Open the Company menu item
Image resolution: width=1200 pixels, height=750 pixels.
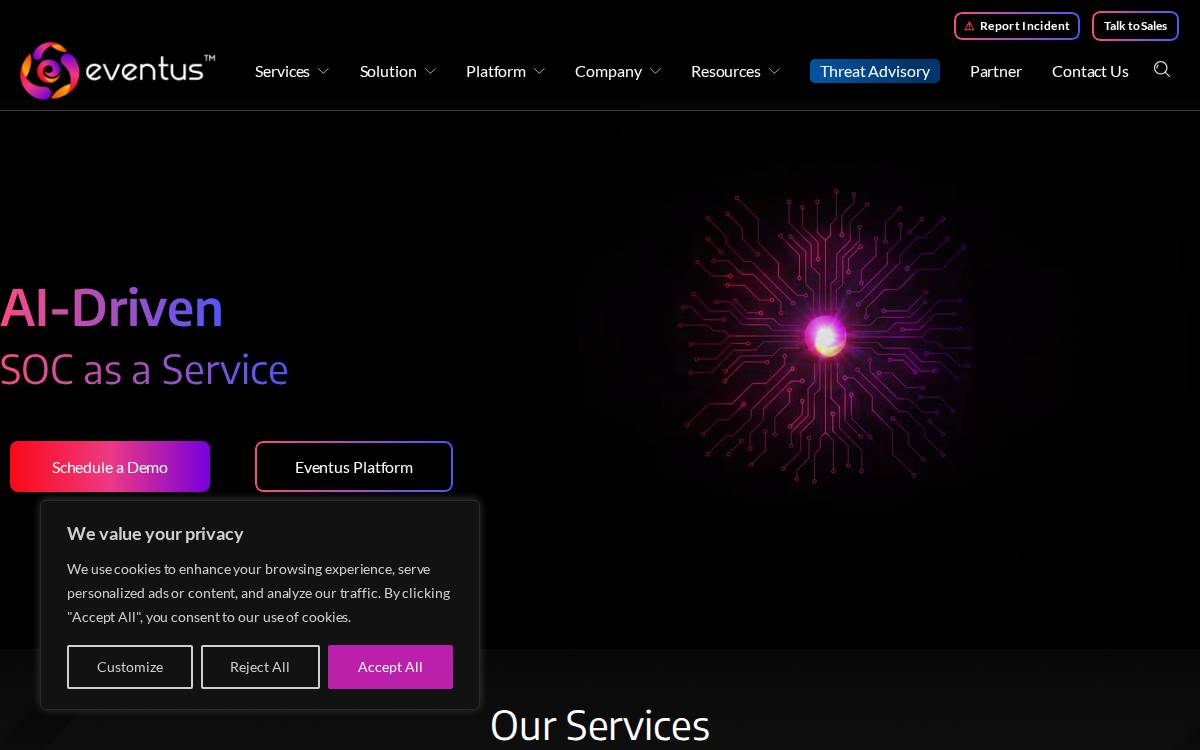tap(608, 71)
